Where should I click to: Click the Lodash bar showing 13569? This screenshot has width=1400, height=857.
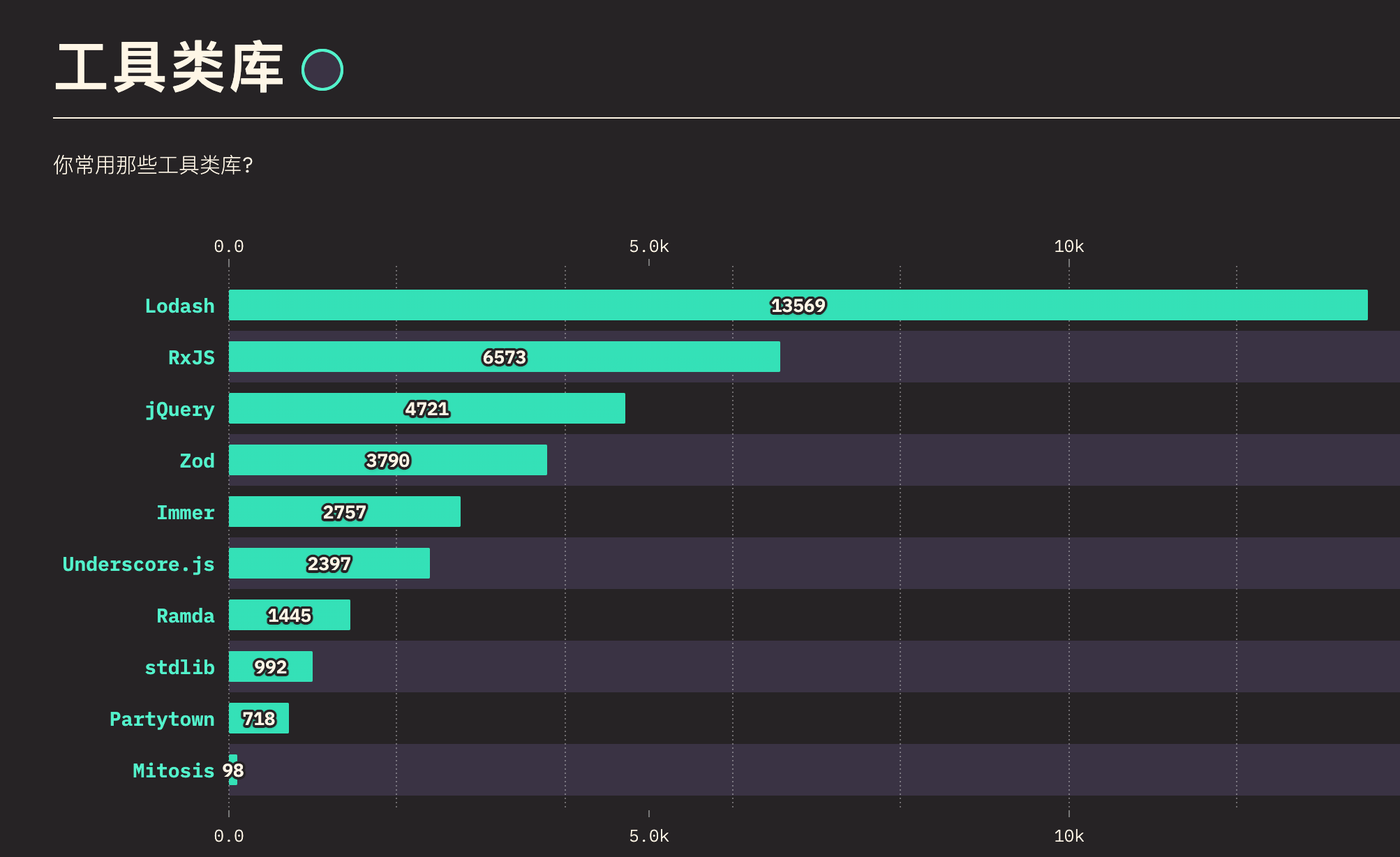[x=798, y=305]
